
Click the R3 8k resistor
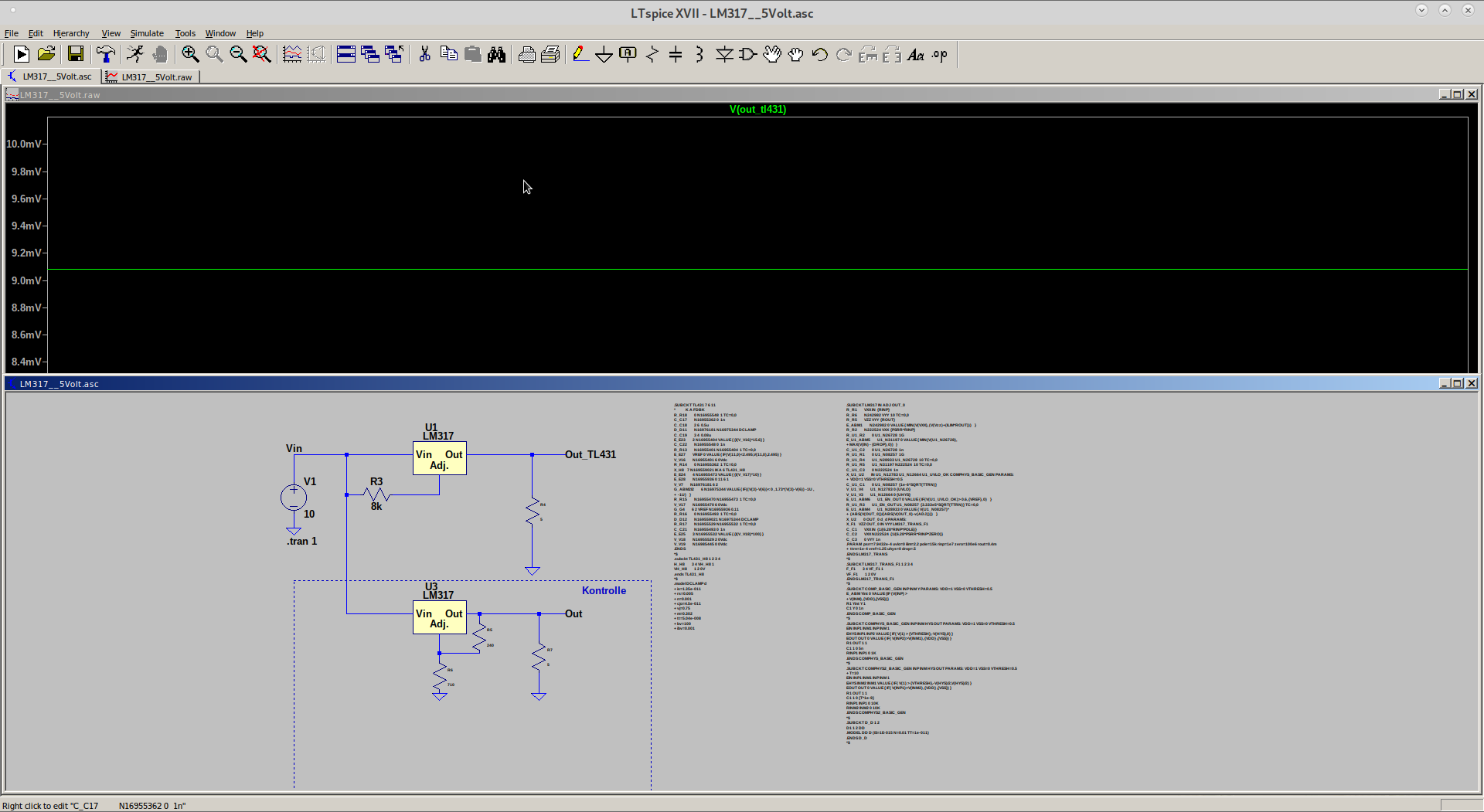point(376,494)
